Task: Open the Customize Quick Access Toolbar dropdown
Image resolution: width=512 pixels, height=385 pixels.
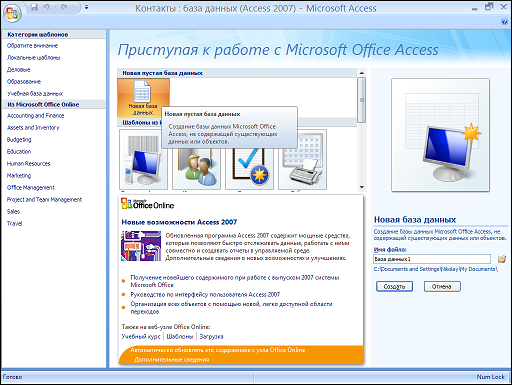Action: pyautogui.click(x=86, y=7)
